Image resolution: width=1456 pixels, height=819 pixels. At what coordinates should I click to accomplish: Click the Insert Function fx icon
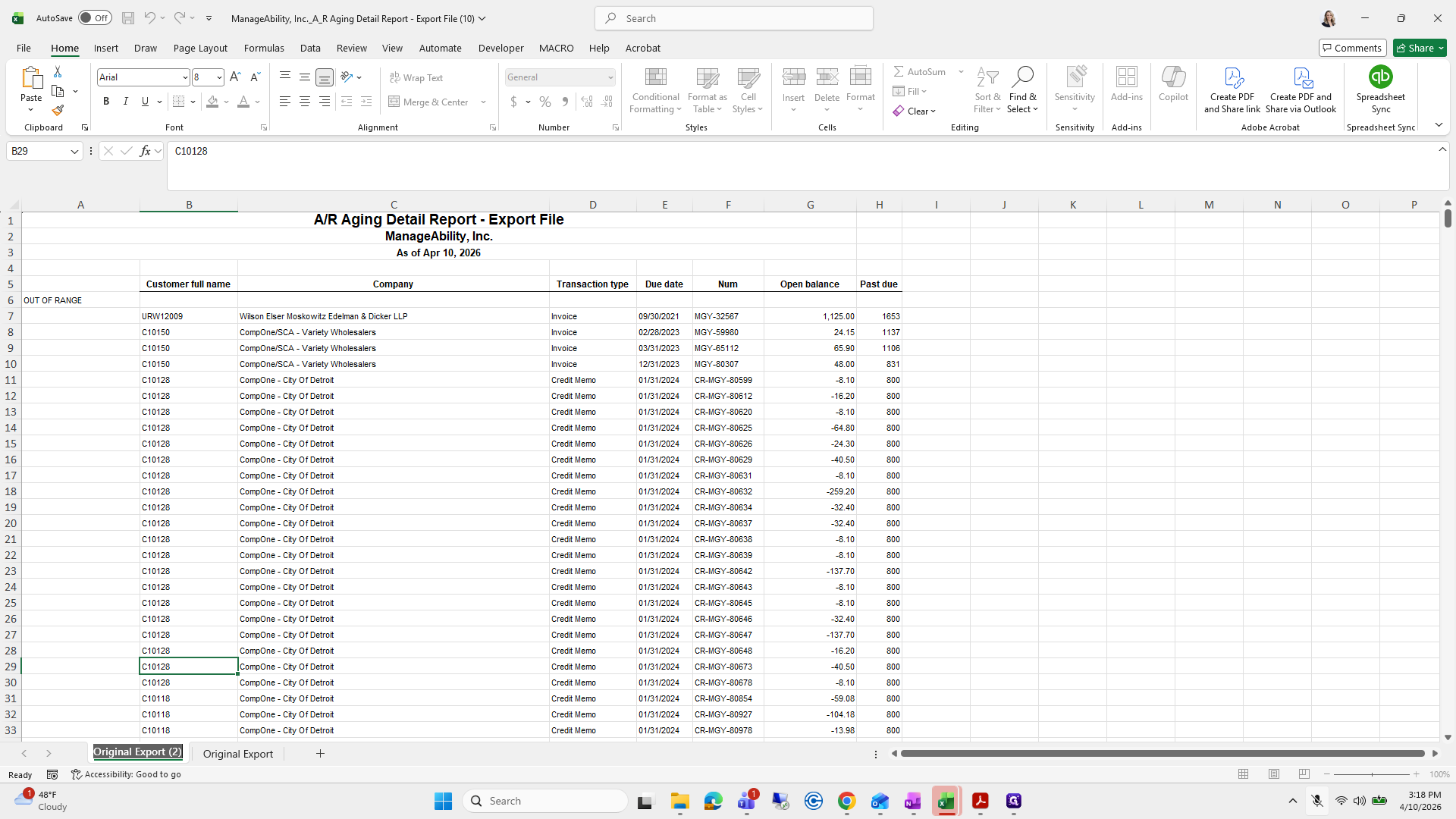pyautogui.click(x=145, y=151)
